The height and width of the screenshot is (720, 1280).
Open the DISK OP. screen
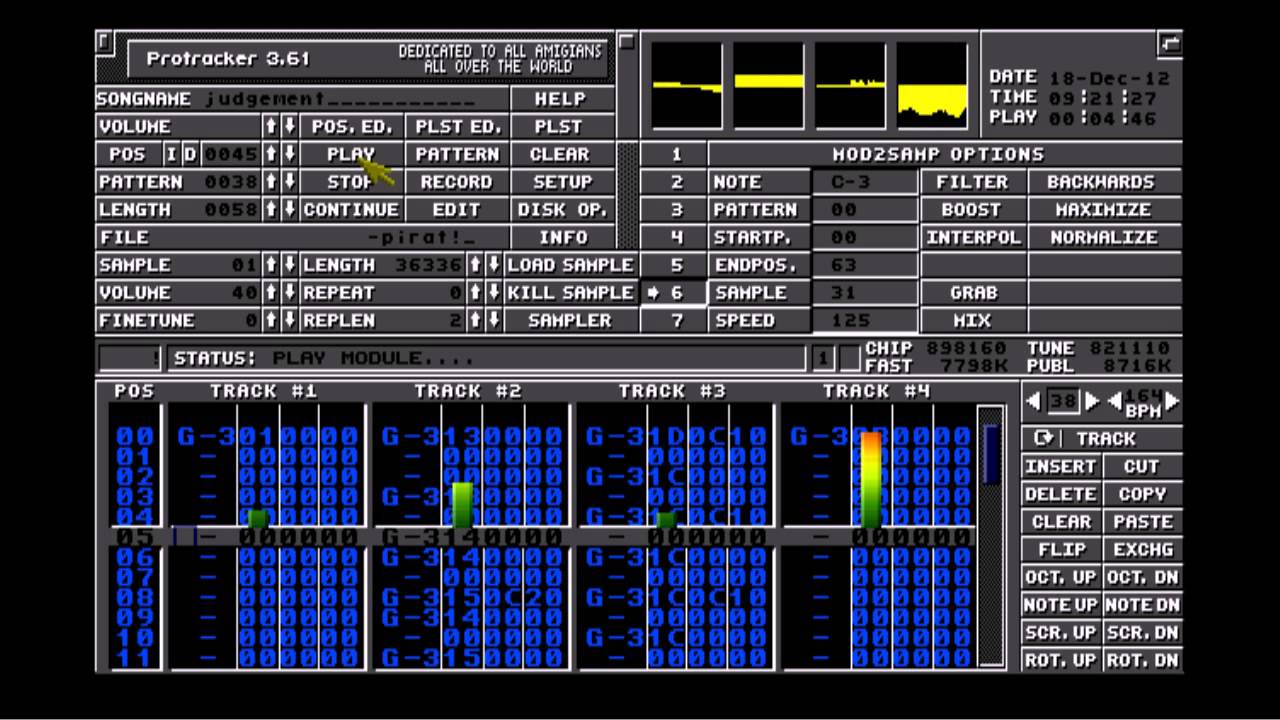[562, 210]
